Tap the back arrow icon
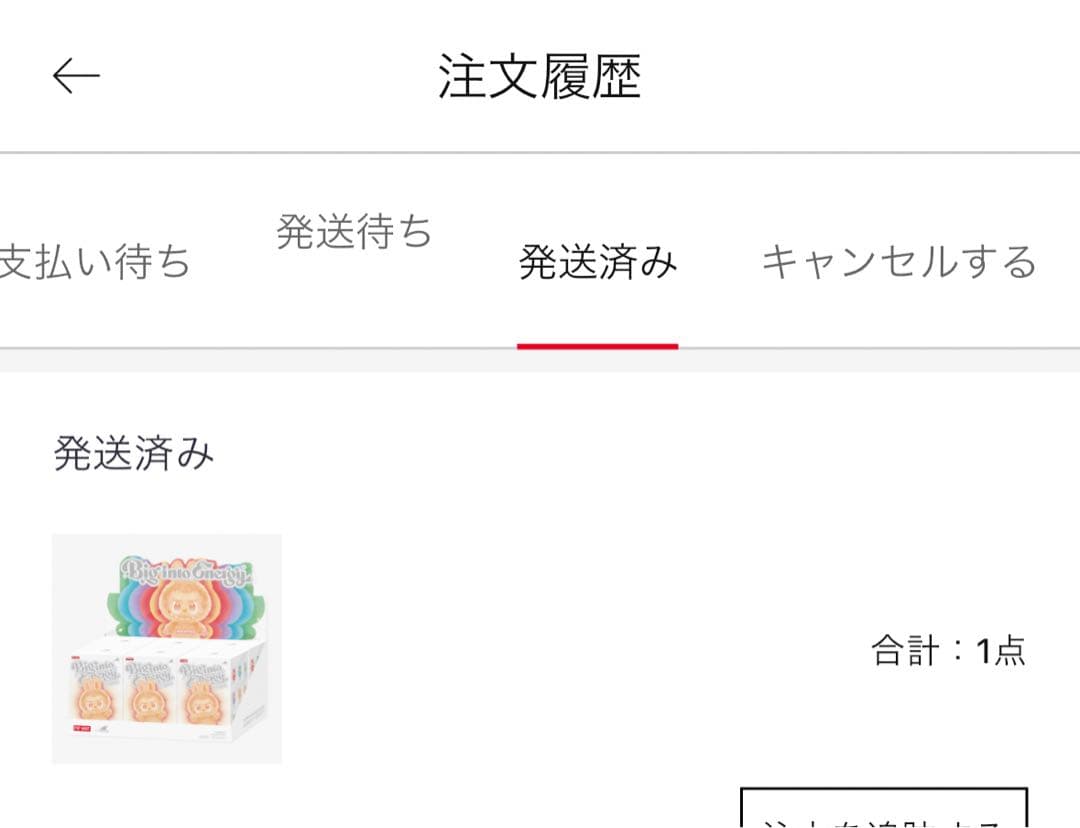The height and width of the screenshot is (828, 1080). [76, 75]
